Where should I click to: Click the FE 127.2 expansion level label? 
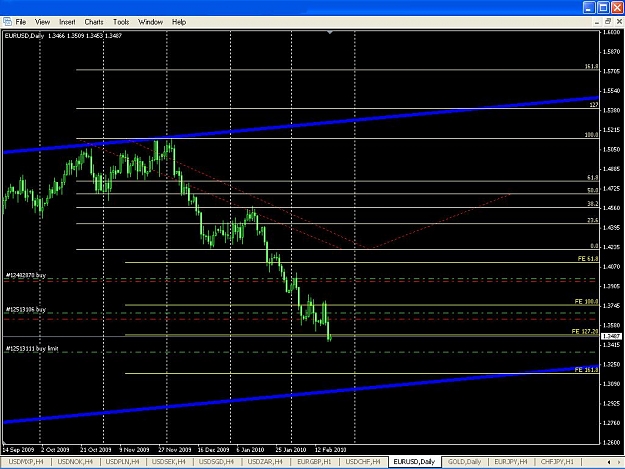click(585, 332)
